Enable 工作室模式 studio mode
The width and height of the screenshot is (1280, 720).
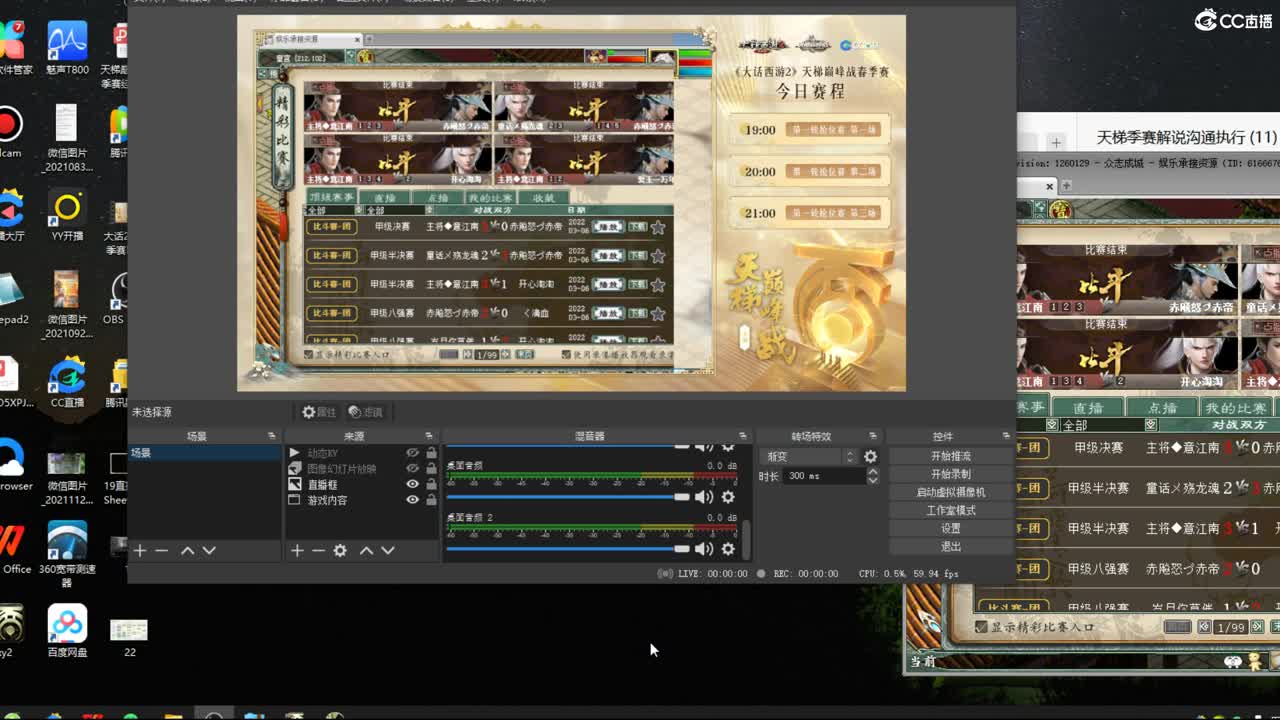pyautogui.click(x=950, y=510)
